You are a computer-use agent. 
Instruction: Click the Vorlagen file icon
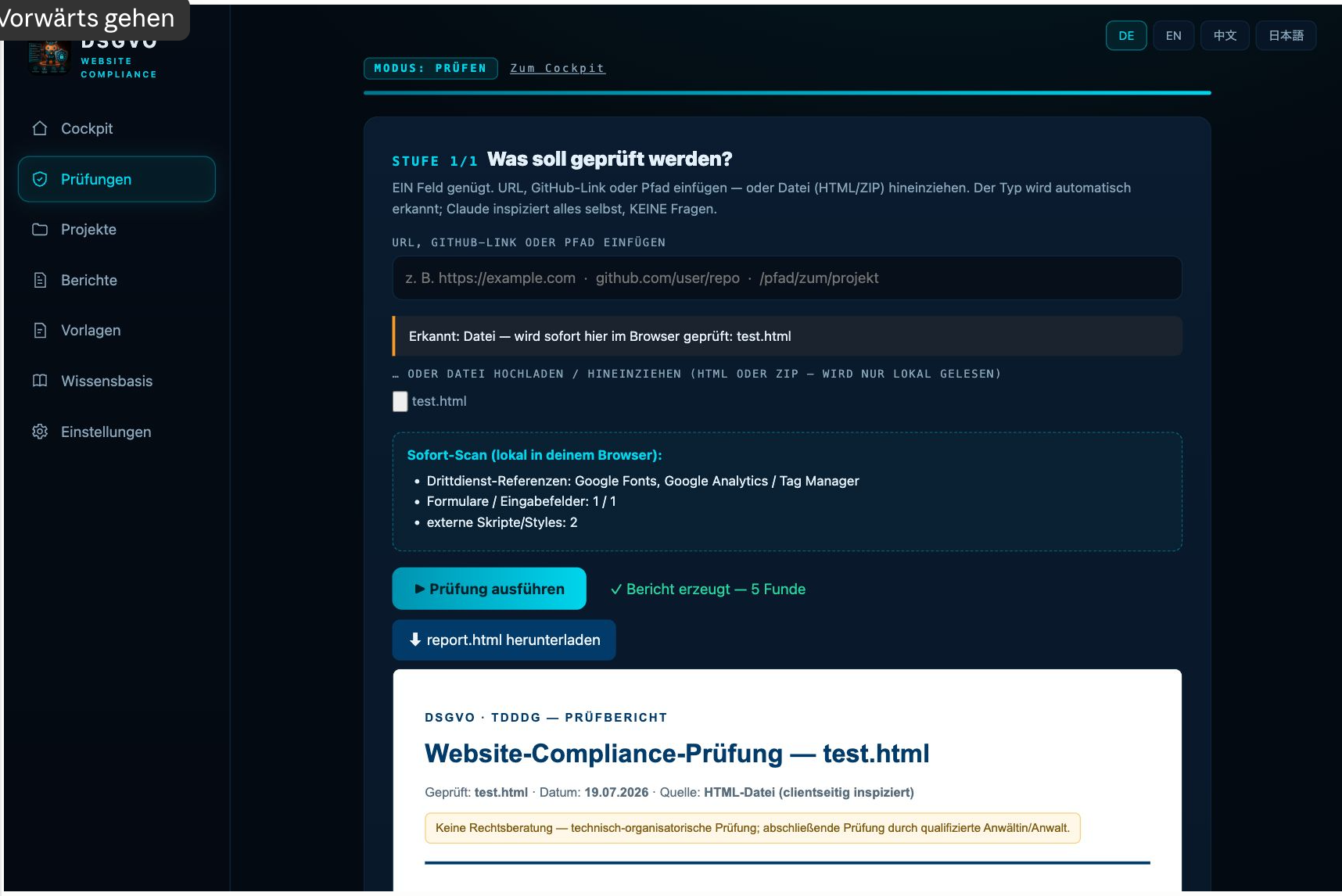coord(40,330)
